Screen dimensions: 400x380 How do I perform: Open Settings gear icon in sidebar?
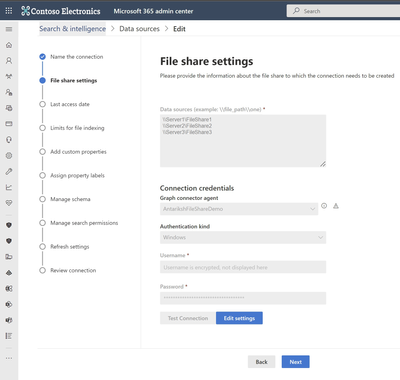9,156
